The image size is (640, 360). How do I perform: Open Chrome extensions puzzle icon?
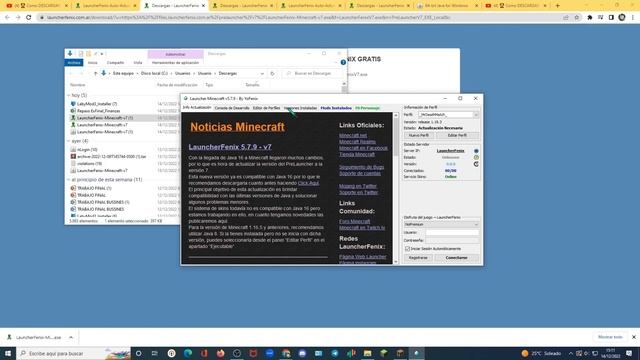coord(590,18)
